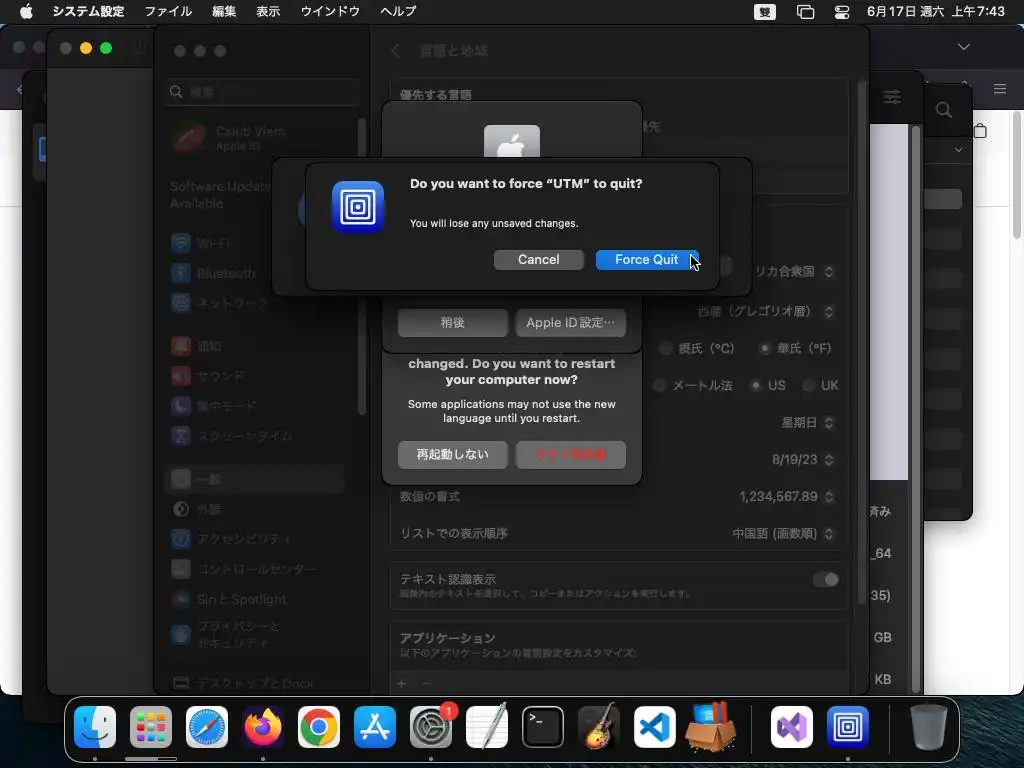Open TextEdit from the Dock
The image size is (1024, 768).
coord(487,727)
